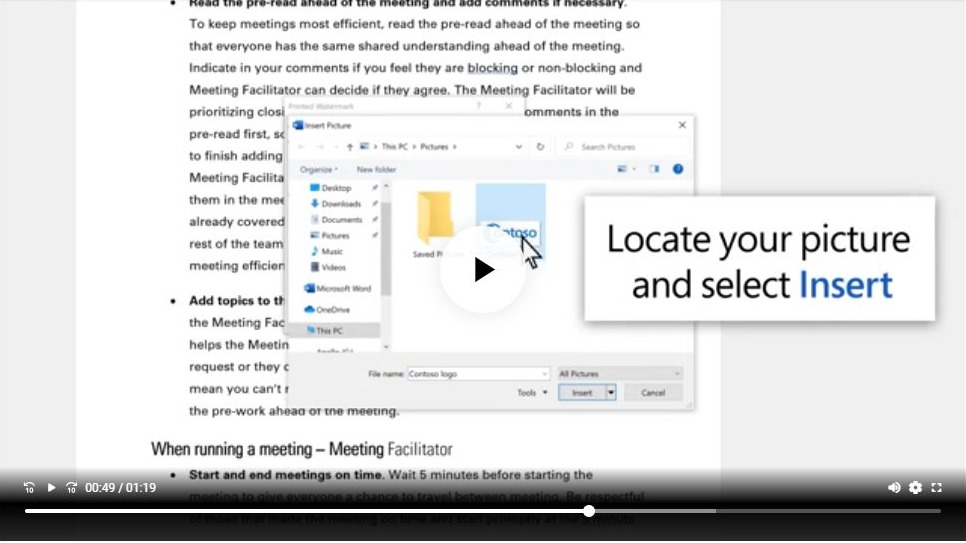This screenshot has width=966, height=543.
Task: Click the "Add topics to" bullet text
Action: pyautogui.click(x=237, y=301)
